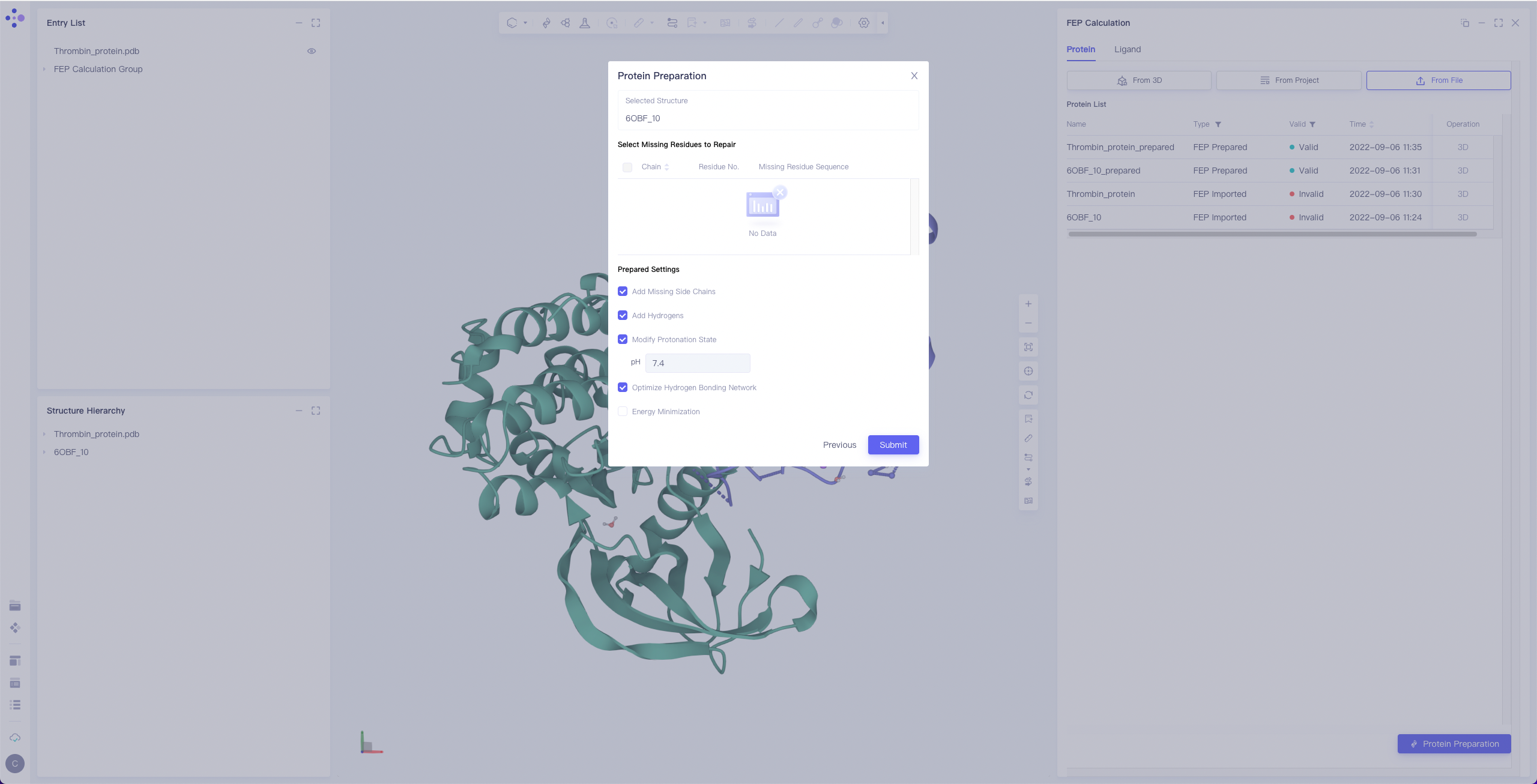Click the protein ribbon icon in top toolbar
This screenshot has width=1537, height=784.
tap(546, 23)
